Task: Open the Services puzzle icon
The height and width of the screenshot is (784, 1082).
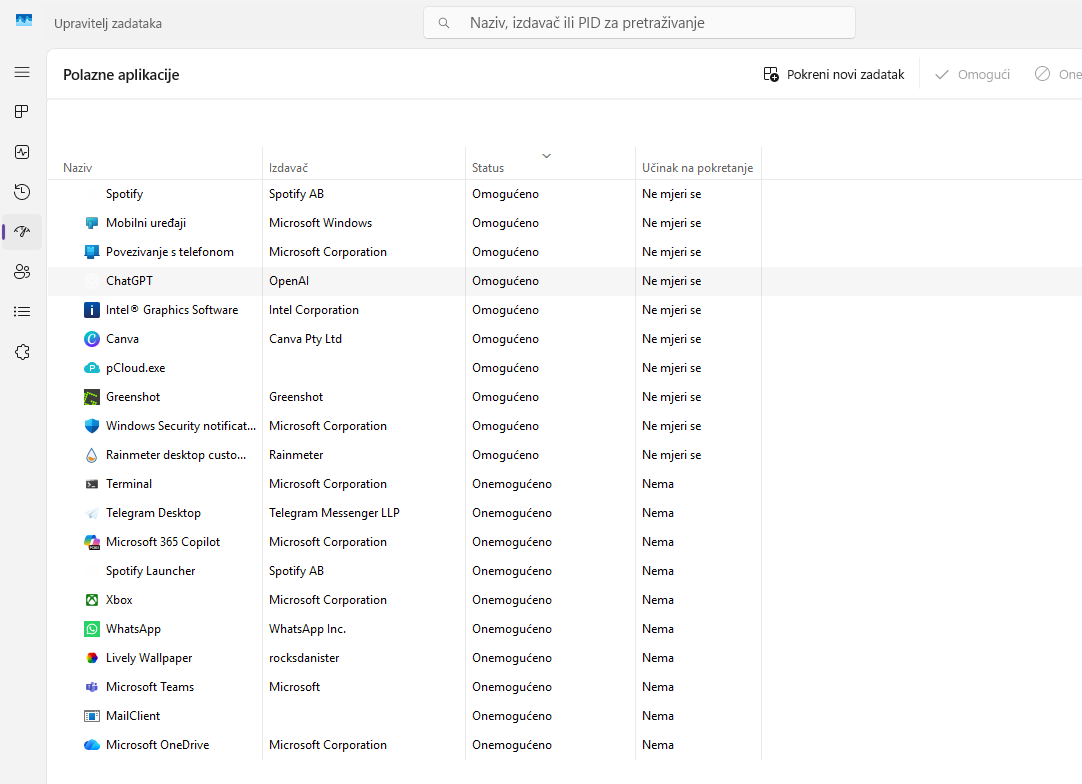Action: (22, 352)
